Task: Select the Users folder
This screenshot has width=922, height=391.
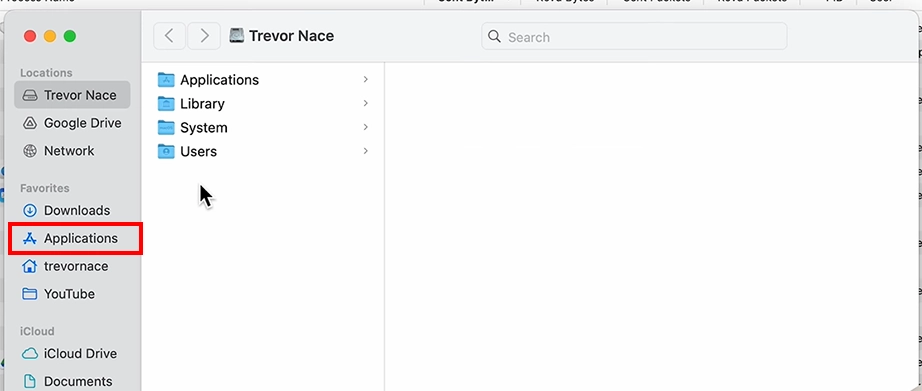Action: (263, 151)
